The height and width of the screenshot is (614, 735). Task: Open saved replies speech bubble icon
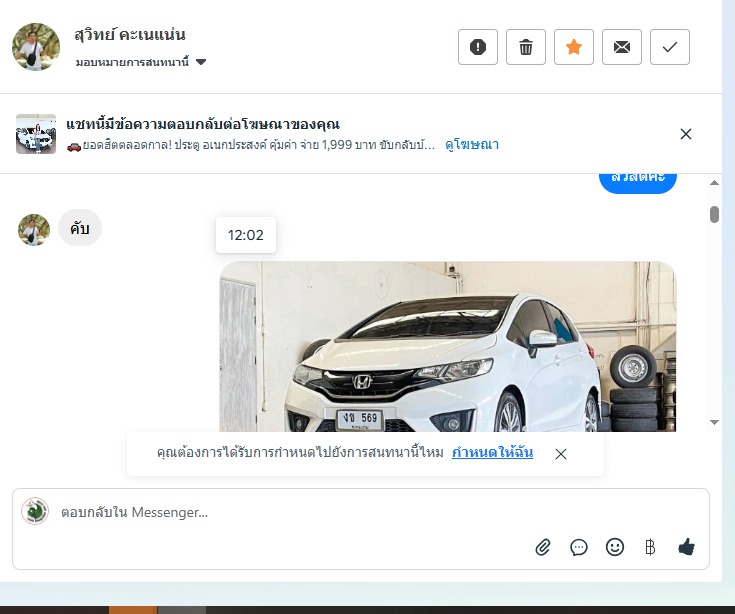point(579,547)
